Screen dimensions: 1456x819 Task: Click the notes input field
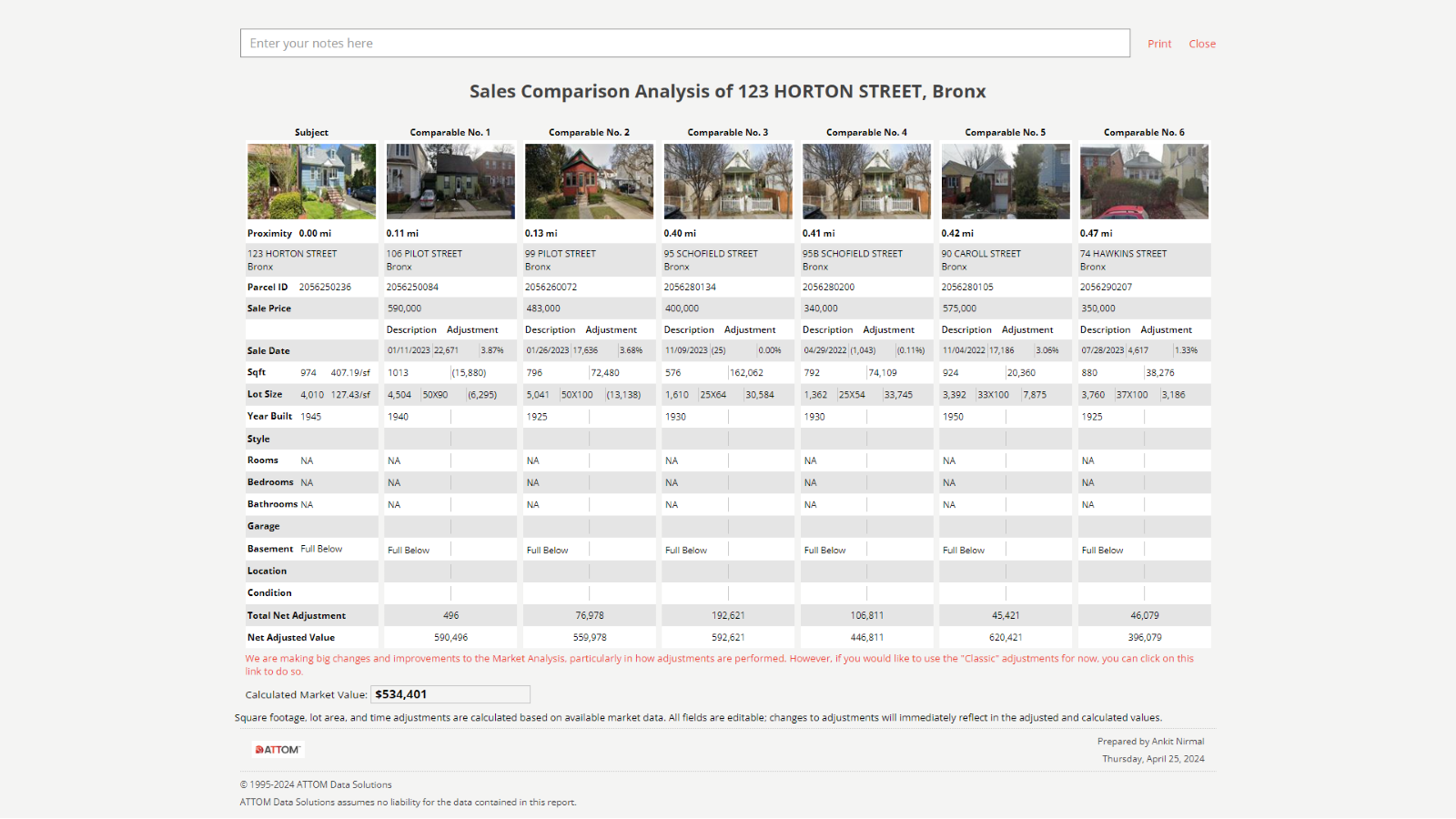point(684,44)
